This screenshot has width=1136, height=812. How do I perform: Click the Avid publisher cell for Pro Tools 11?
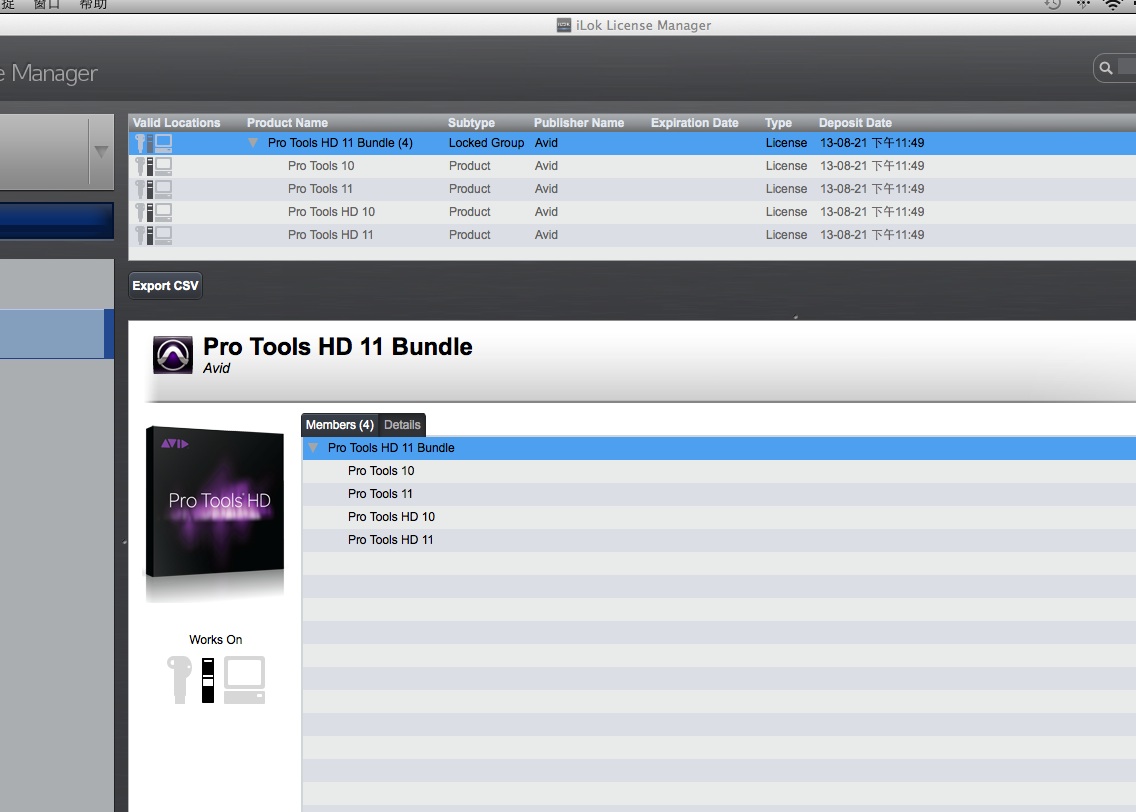pos(546,189)
